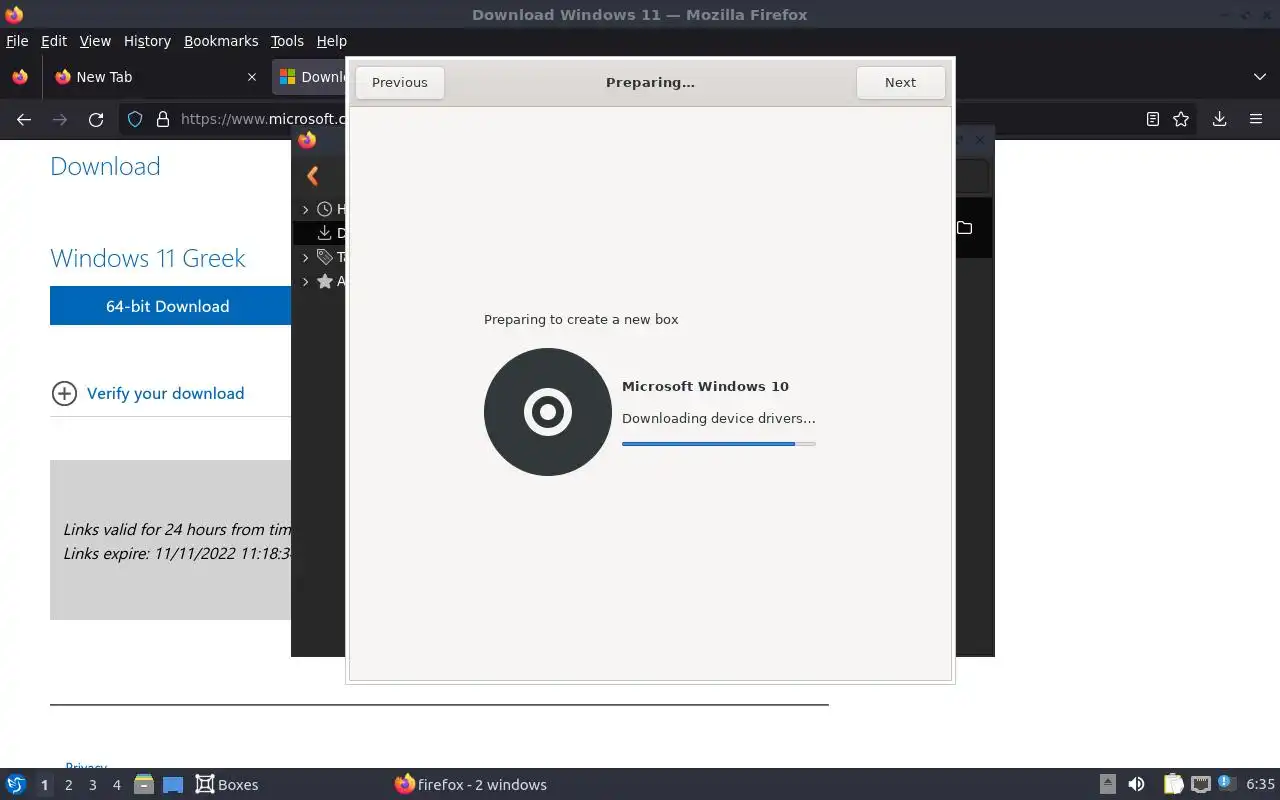1280x800 pixels.
Task: Open the list all tabs dropdown
Action: [x=1259, y=77]
